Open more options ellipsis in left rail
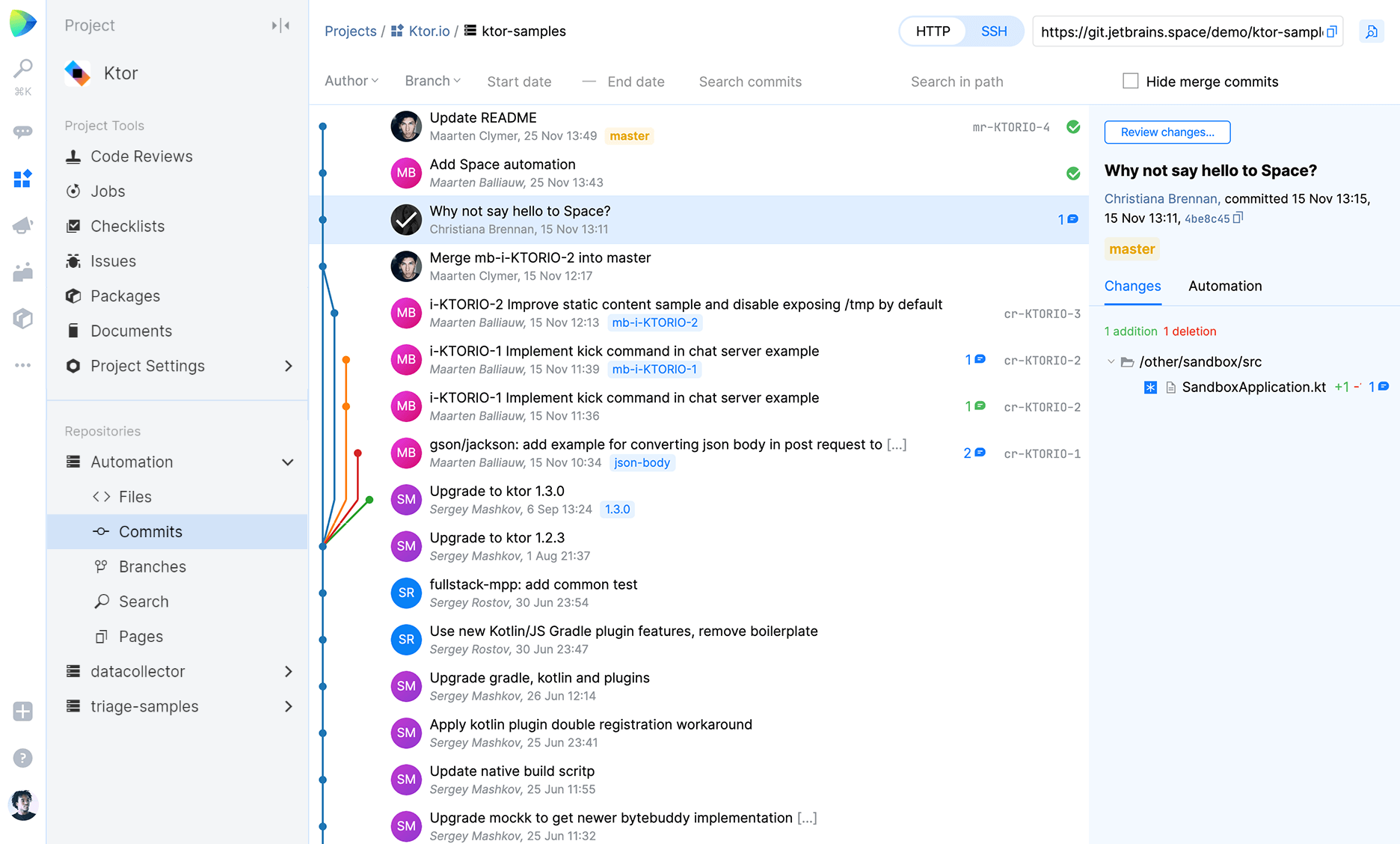 (x=23, y=365)
